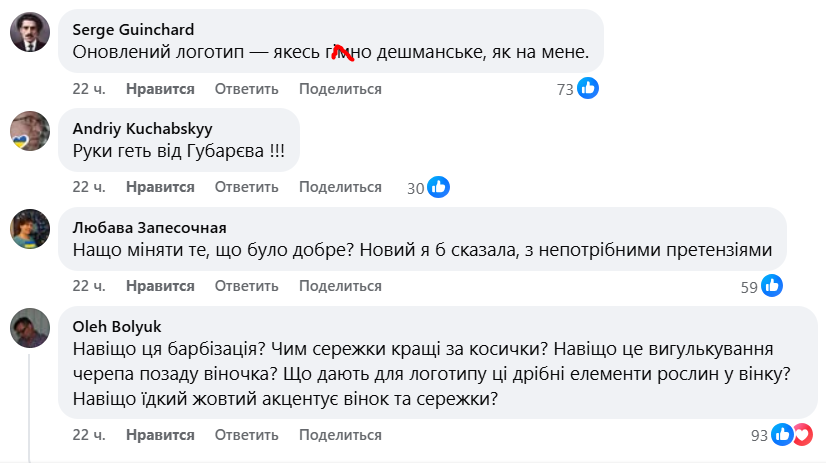Share Andriy Kuchabskyy's comment via Поделиться
This screenshot has height=463, width=826.
click(340, 187)
